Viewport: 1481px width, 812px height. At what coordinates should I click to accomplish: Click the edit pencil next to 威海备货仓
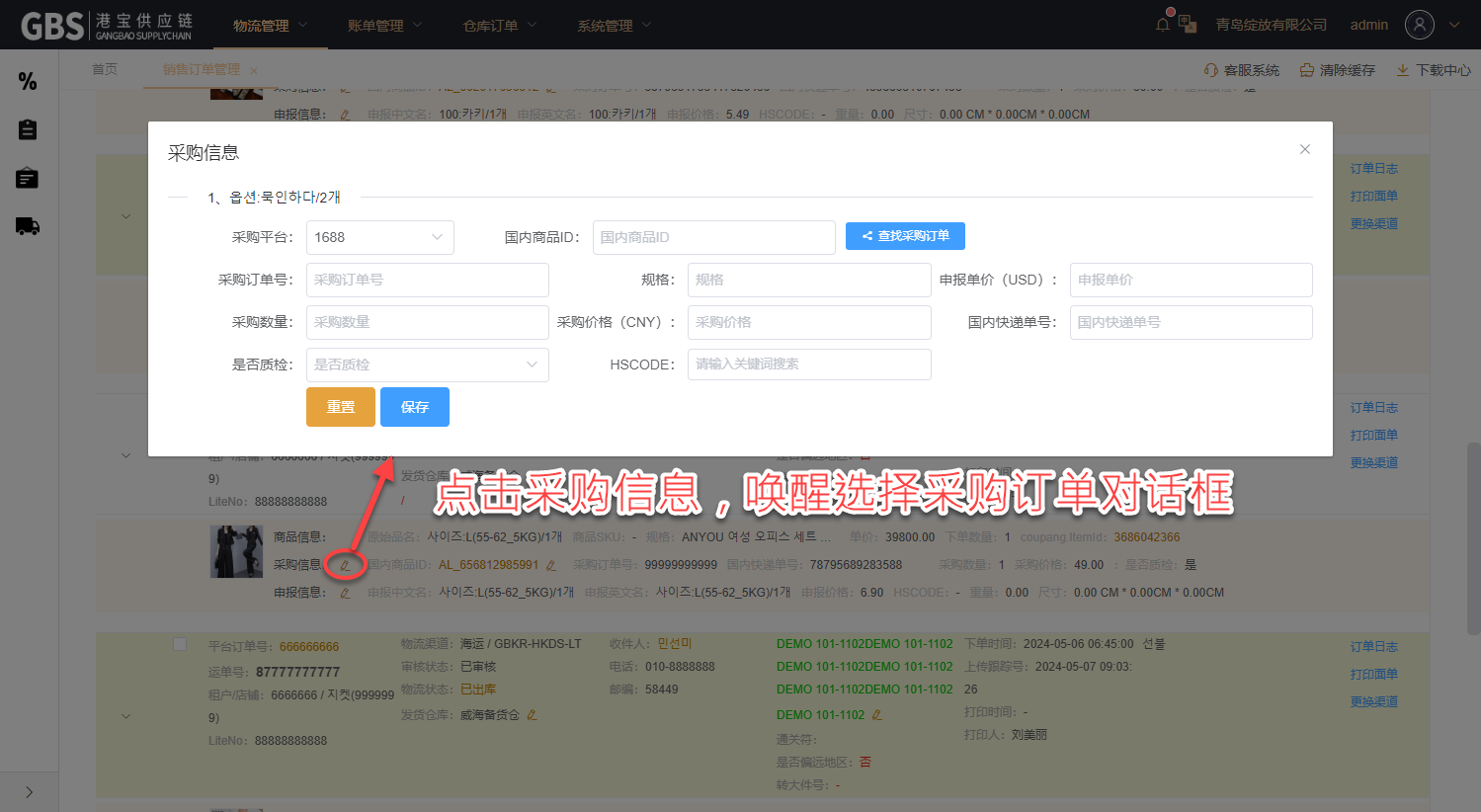(x=532, y=715)
